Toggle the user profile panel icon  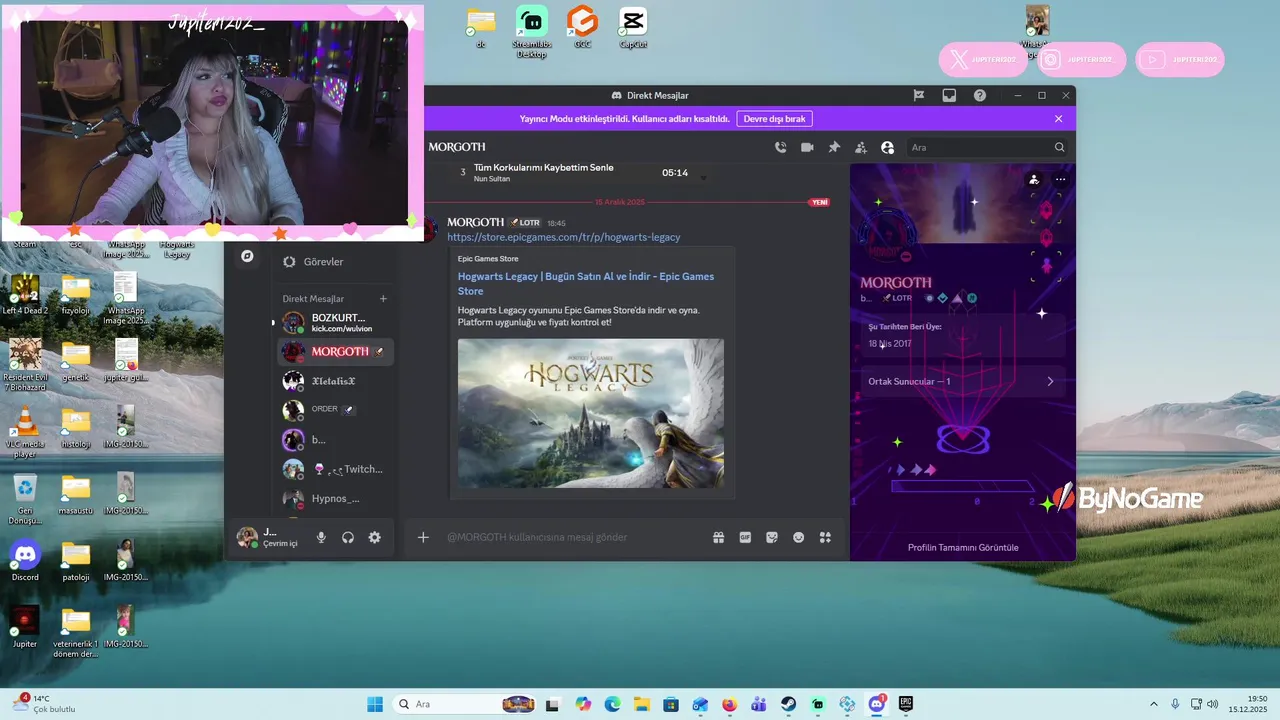point(887,147)
